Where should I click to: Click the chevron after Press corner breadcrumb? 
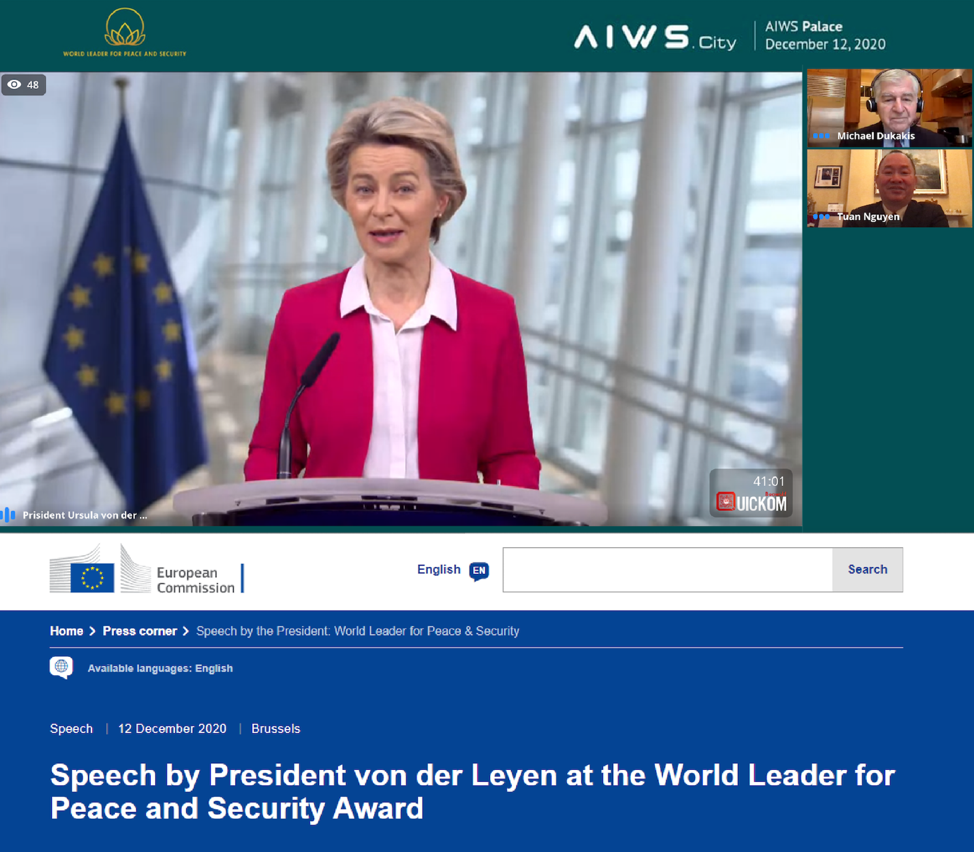pyautogui.click(x=186, y=631)
